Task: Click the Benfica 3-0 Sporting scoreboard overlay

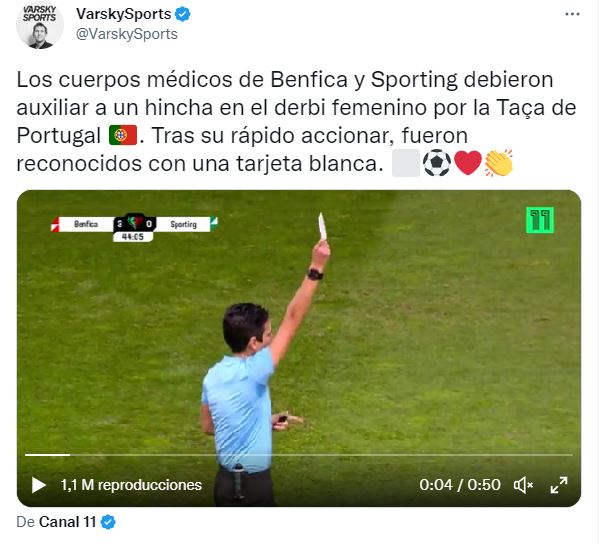Action: point(134,227)
